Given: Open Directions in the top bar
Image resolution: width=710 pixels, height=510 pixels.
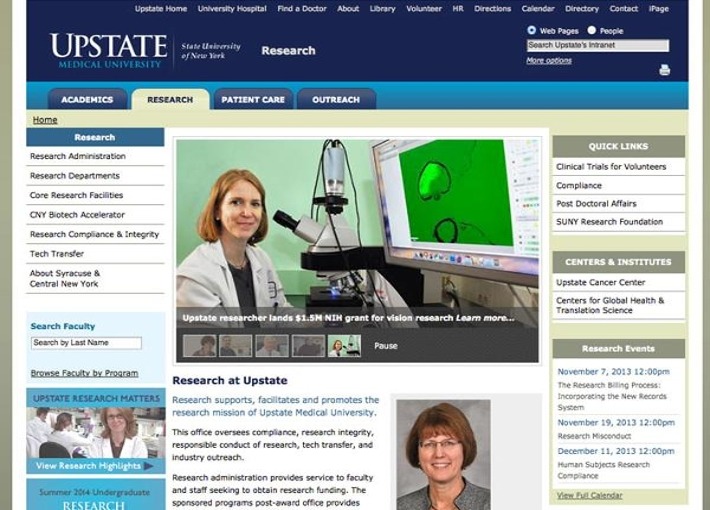Looking at the screenshot, I should (x=492, y=9).
